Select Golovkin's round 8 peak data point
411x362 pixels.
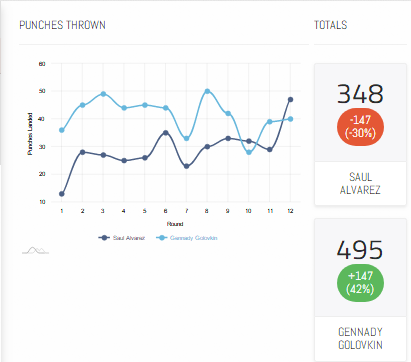207,91
